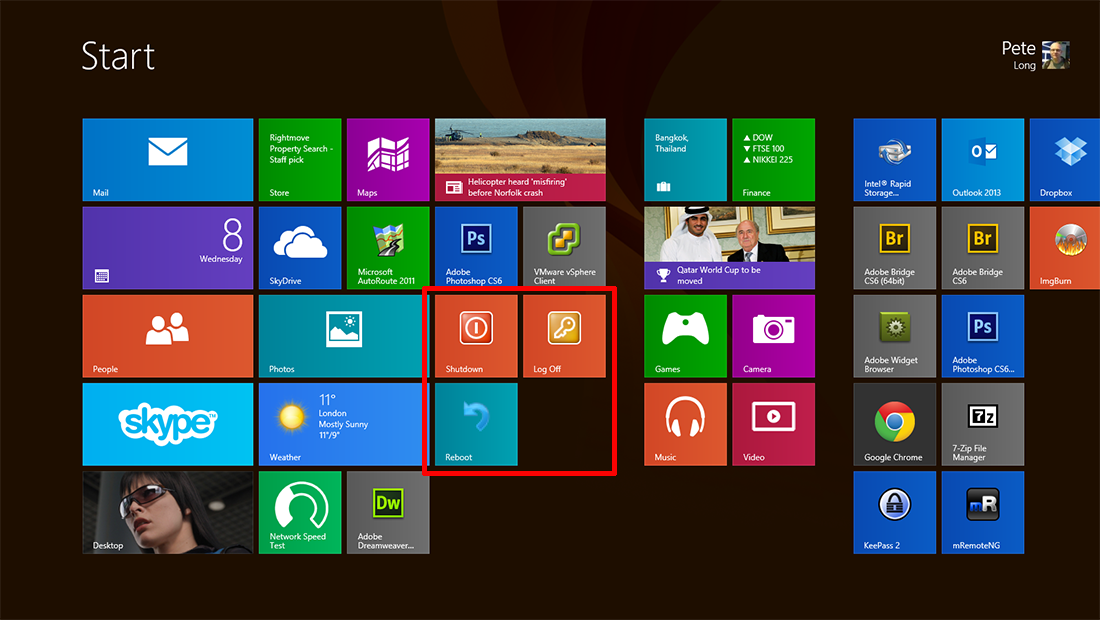Launch KeePass 2
Screen dimensions: 1100x620
pos(894,513)
